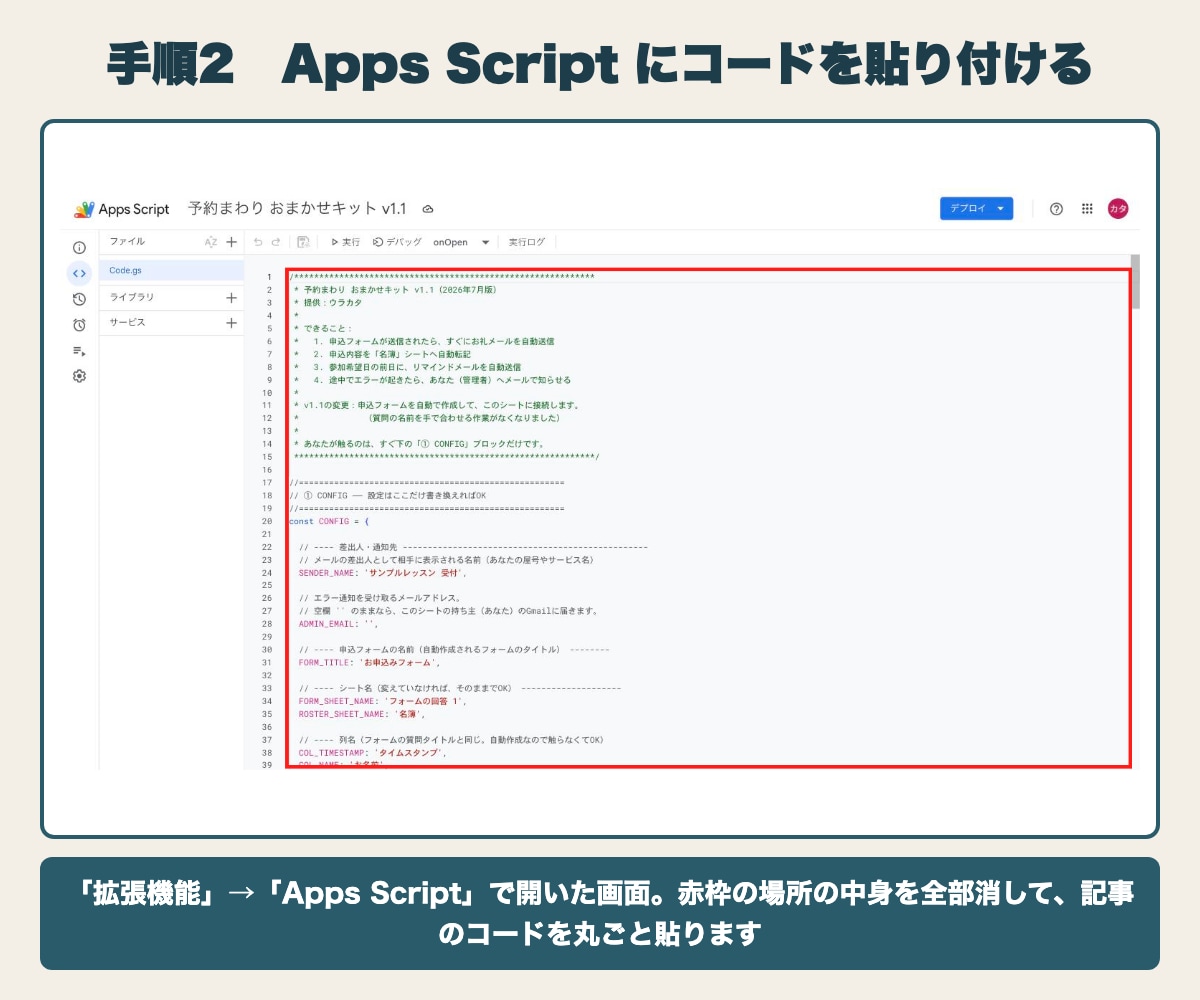Click line number 1 in gutter
Viewport: 1200px width, 1000px height.
coord(269,277)
